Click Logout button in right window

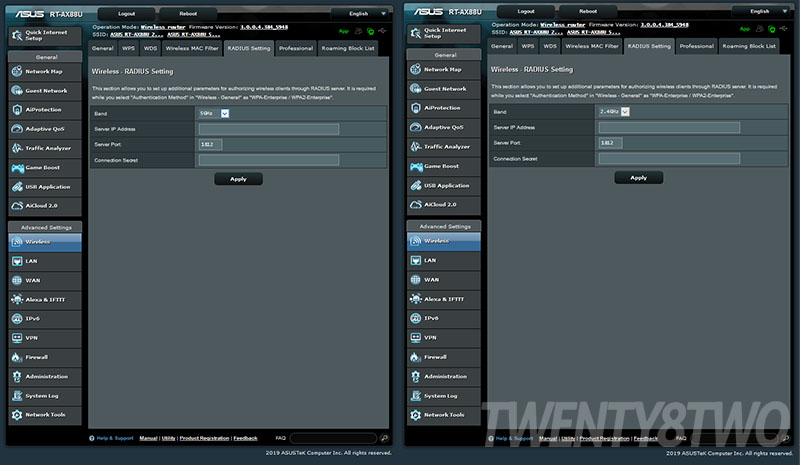pos(526,11)
